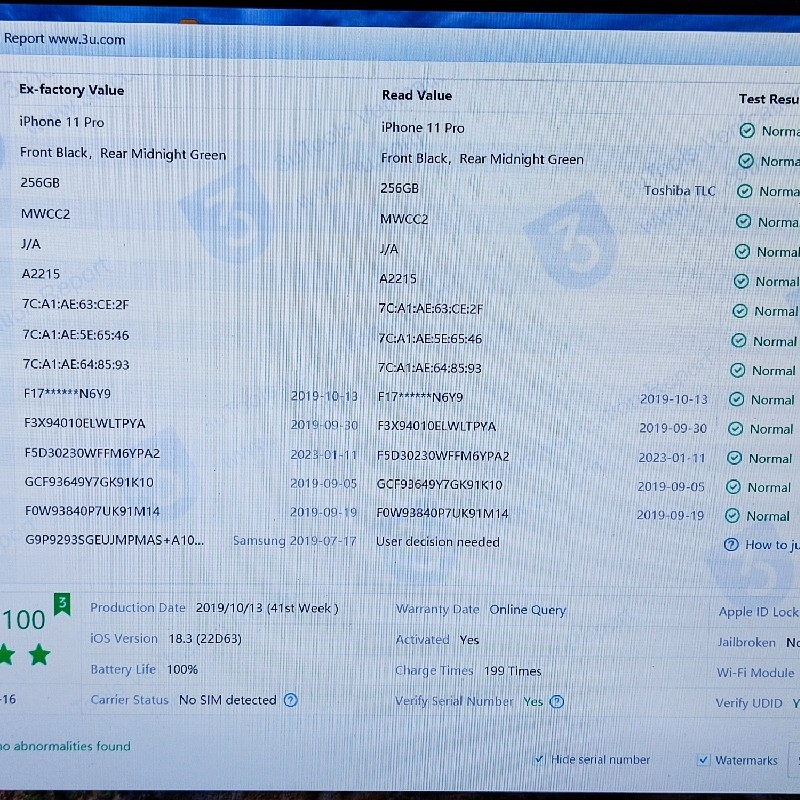Select read value MAC 7C:A1:AE:5E:65:46
Screen dimensions: 800x800
point(430,338)
